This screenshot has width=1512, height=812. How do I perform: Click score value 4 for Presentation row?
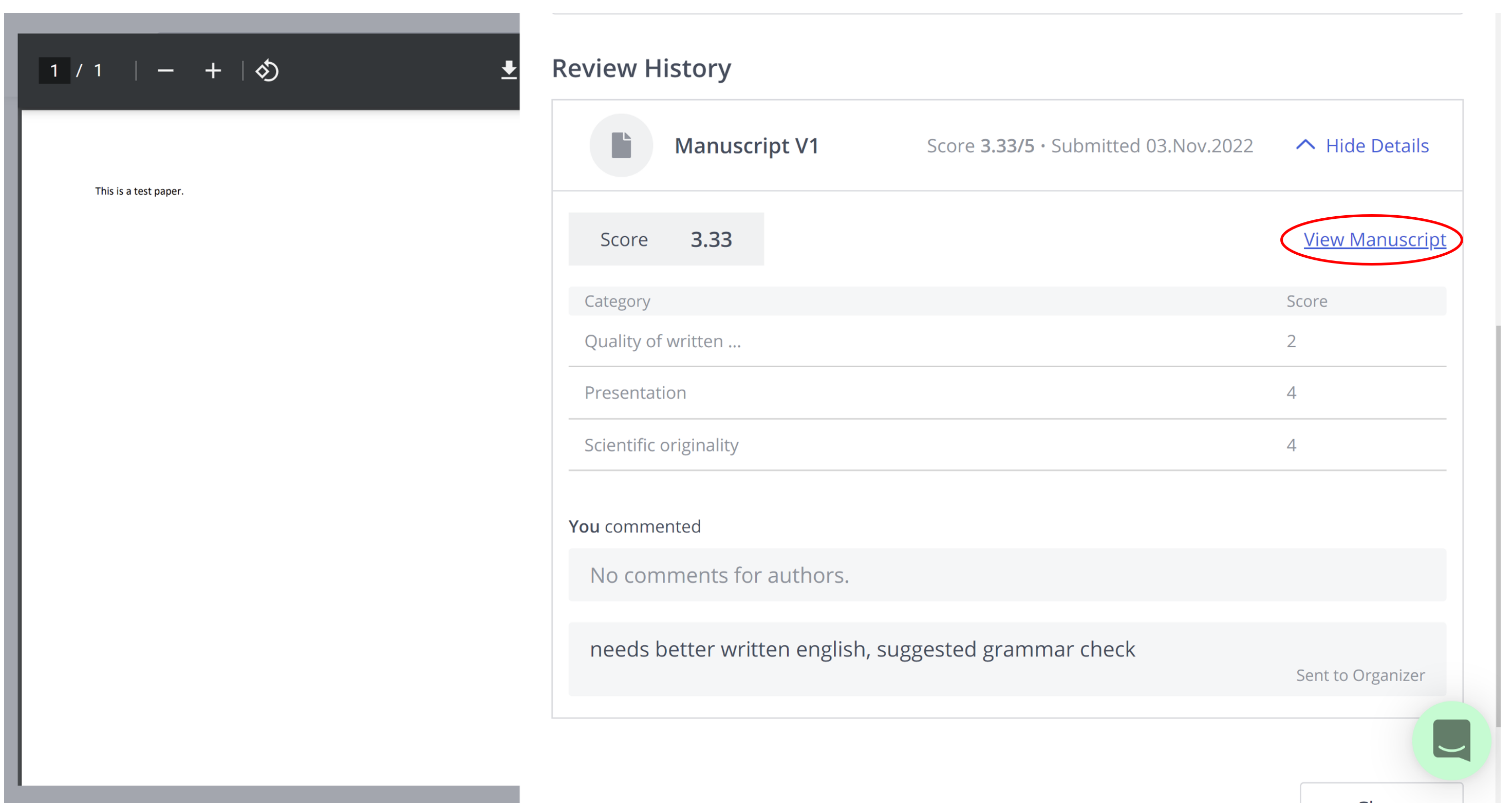[1291, 393]
